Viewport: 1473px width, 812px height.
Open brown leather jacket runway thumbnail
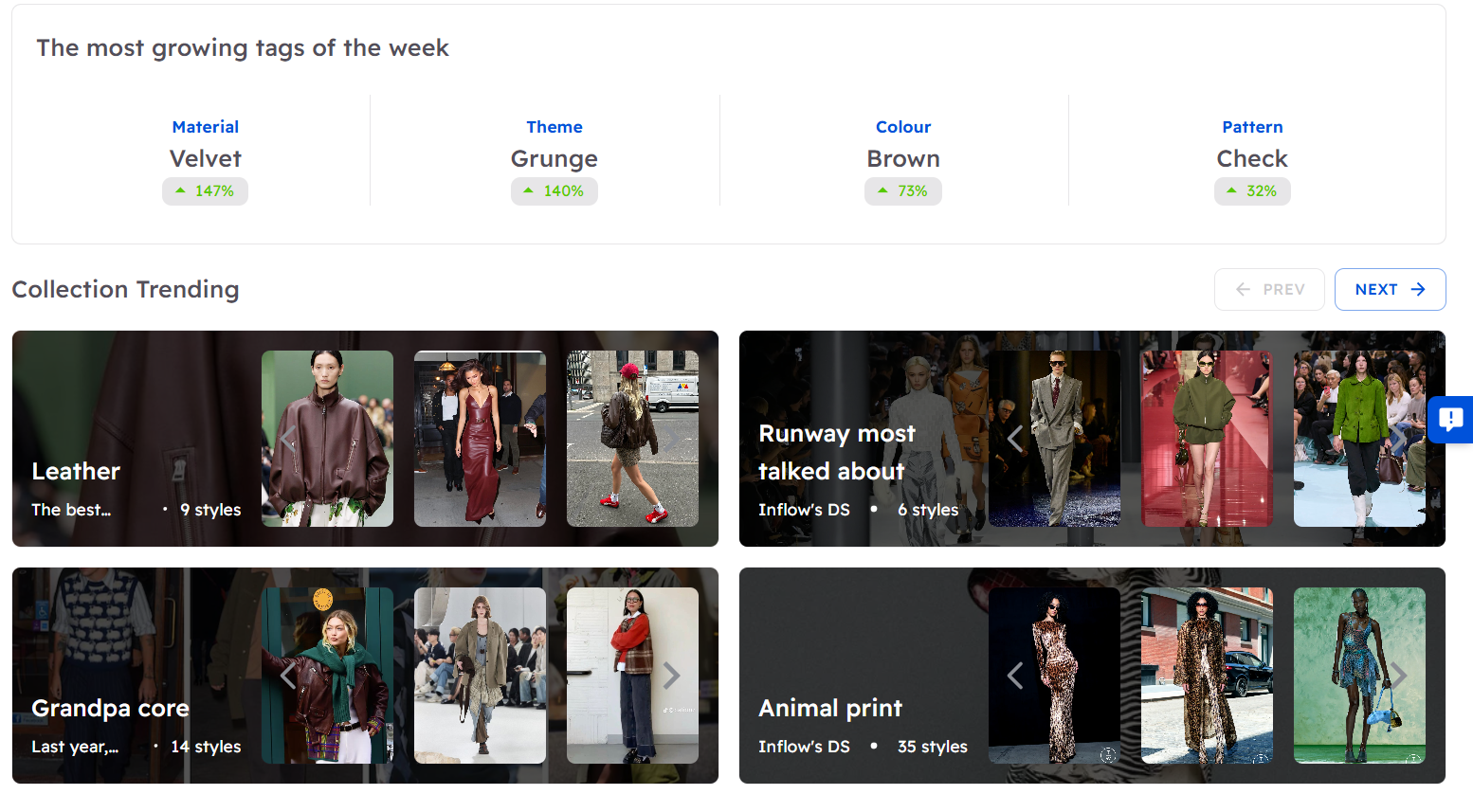point(327,439)
